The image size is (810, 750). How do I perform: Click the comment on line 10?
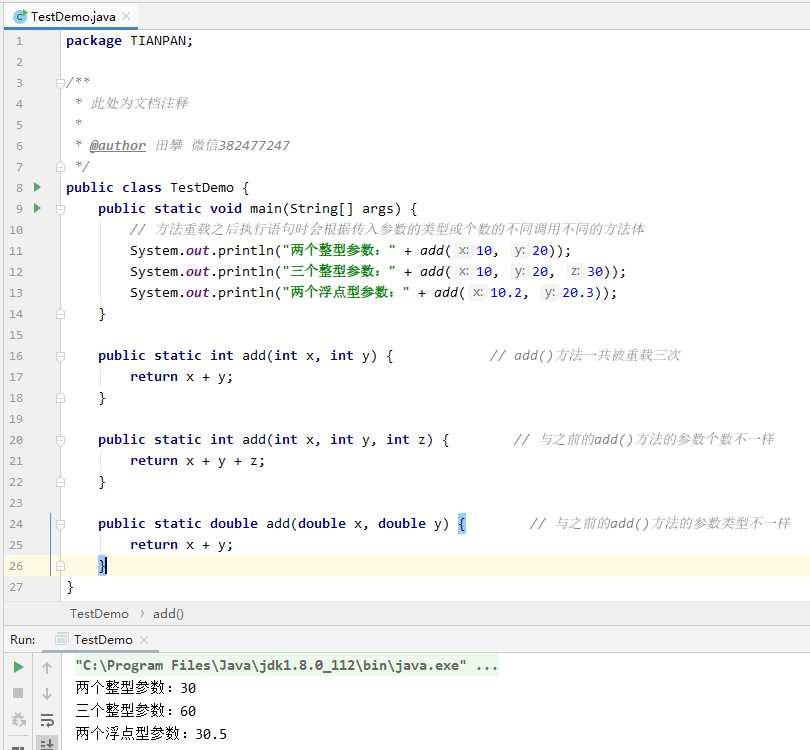click(387, 229)
